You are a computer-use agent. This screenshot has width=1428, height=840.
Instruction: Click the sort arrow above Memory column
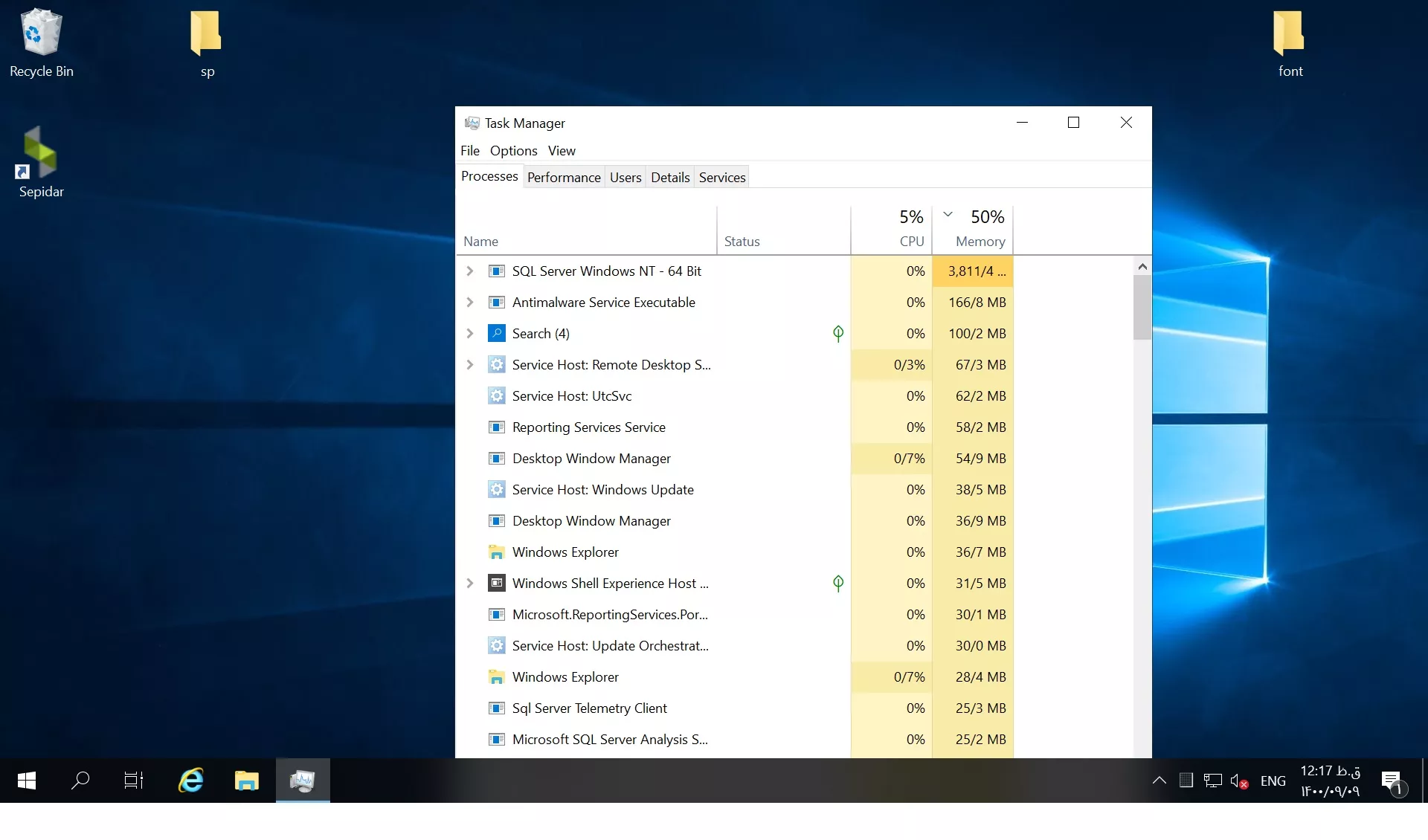(948, 214)
